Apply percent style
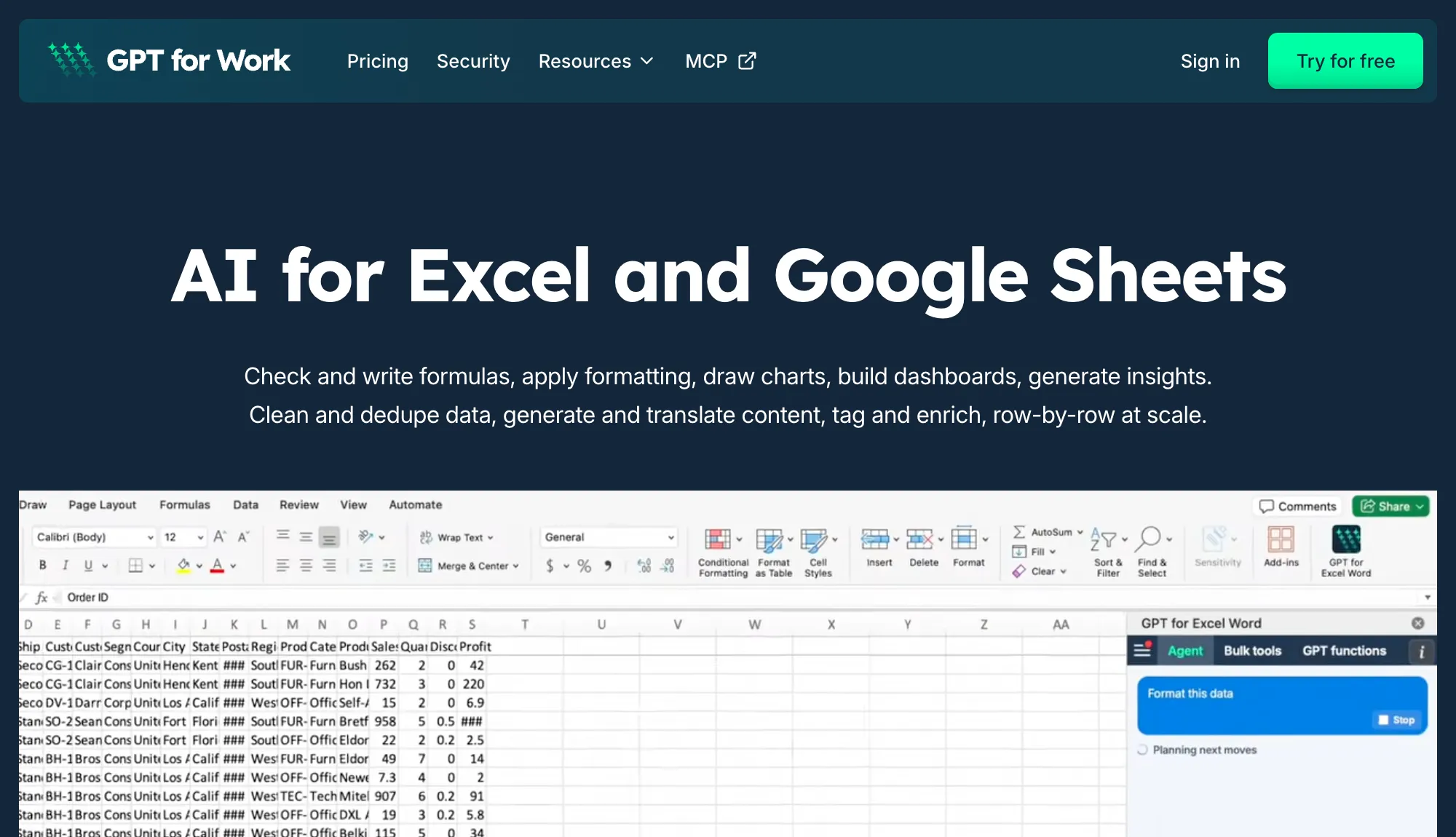The height and width of the screenshot is (837, 1456). pos(584,566)
